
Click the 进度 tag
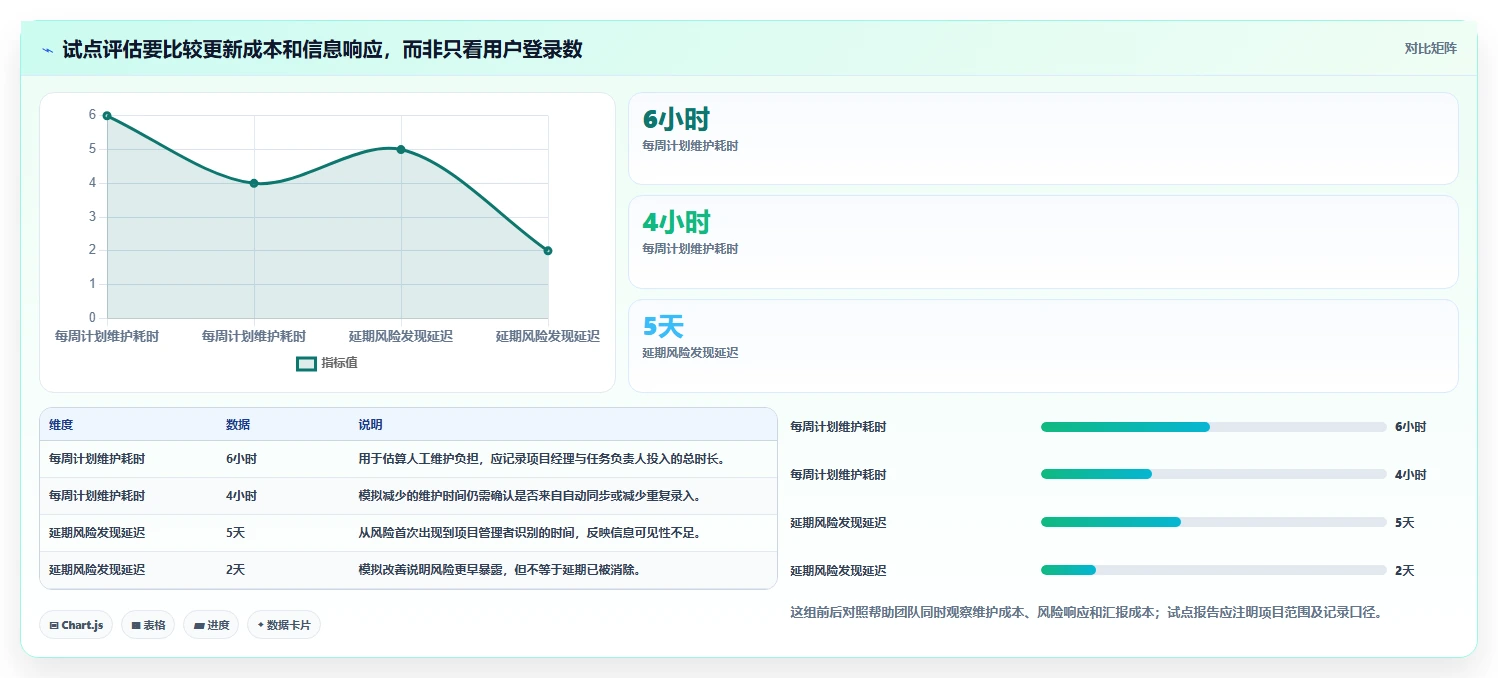coord(211,625)
